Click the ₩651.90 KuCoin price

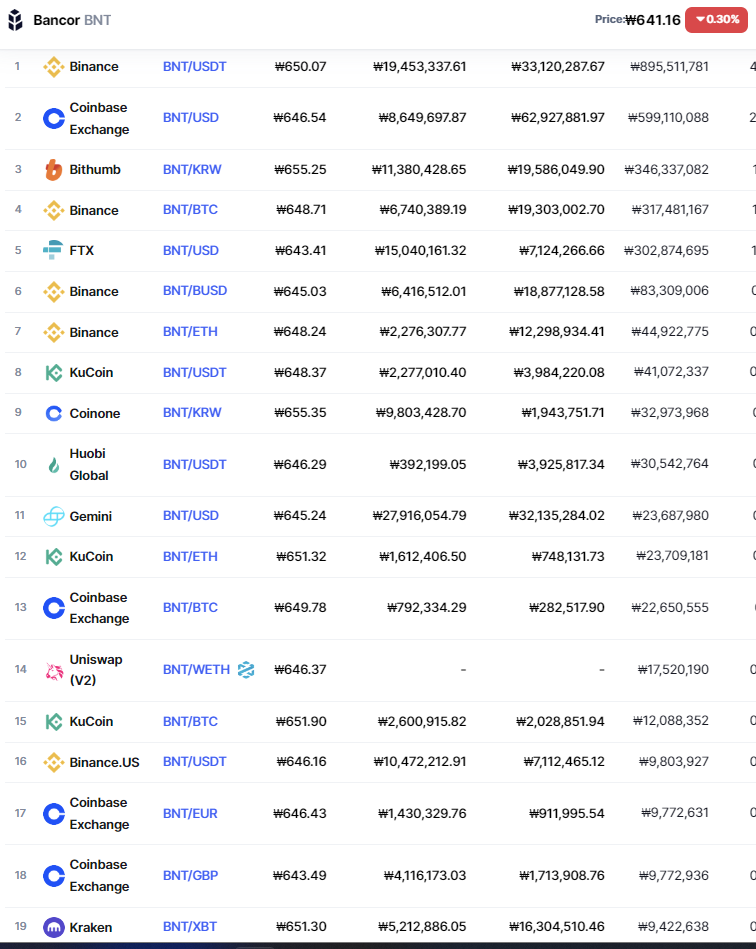[301, 721]
